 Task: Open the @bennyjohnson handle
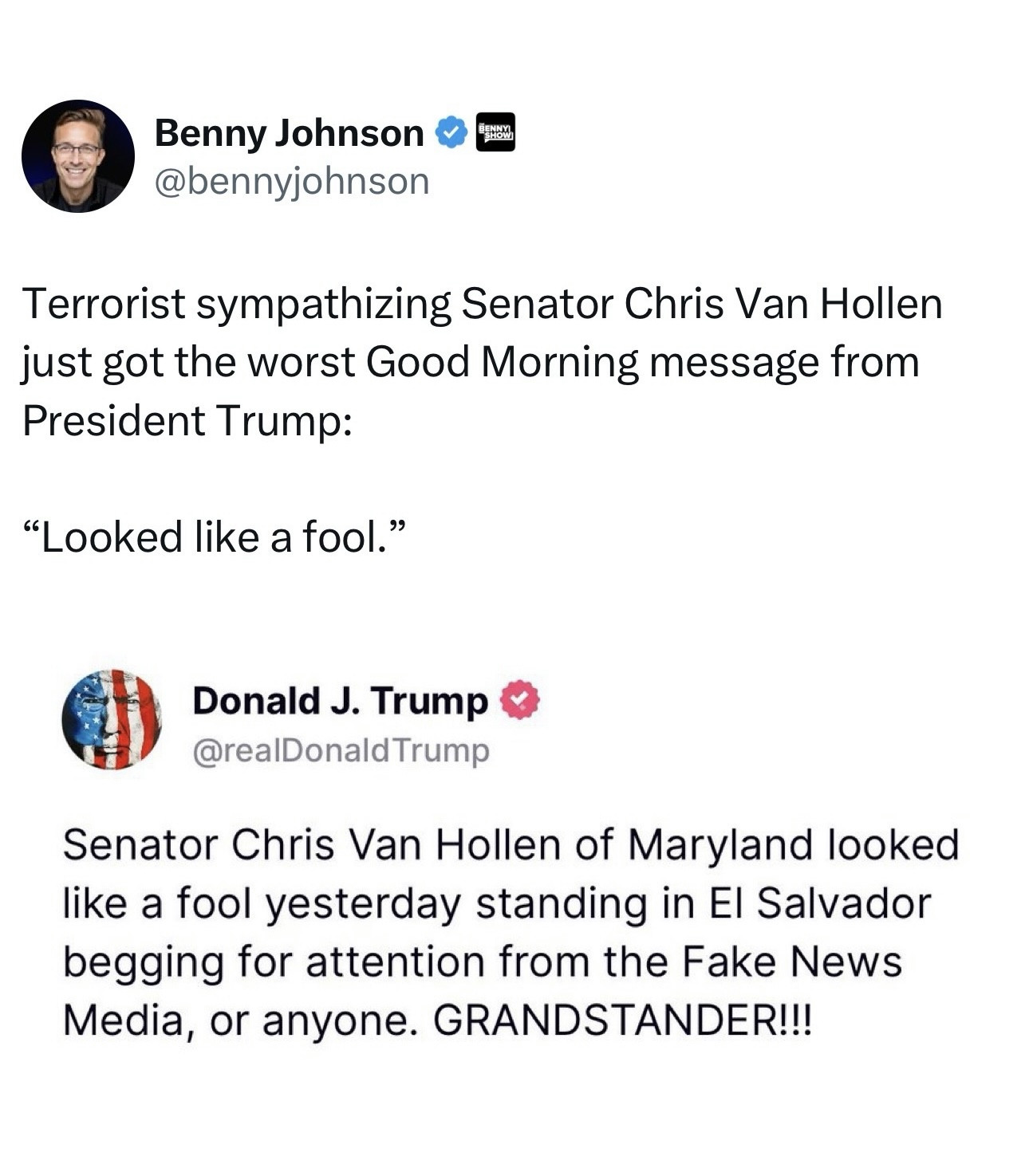coord(292,181)
